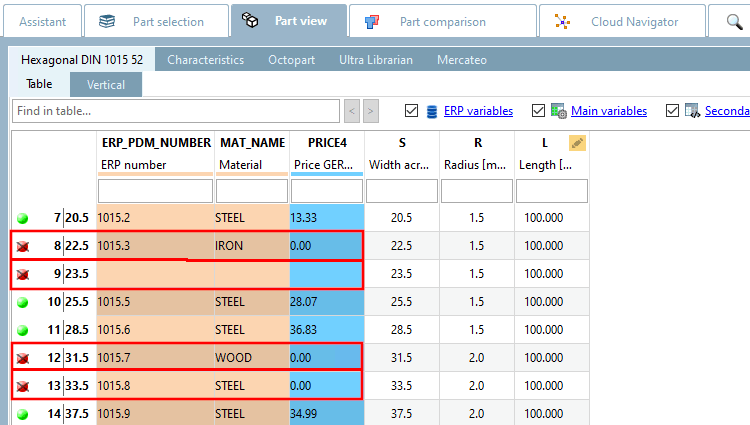Open the Vertical view tab
The height and width of the screenshot is (425, 750).
(x=106, y=85)
